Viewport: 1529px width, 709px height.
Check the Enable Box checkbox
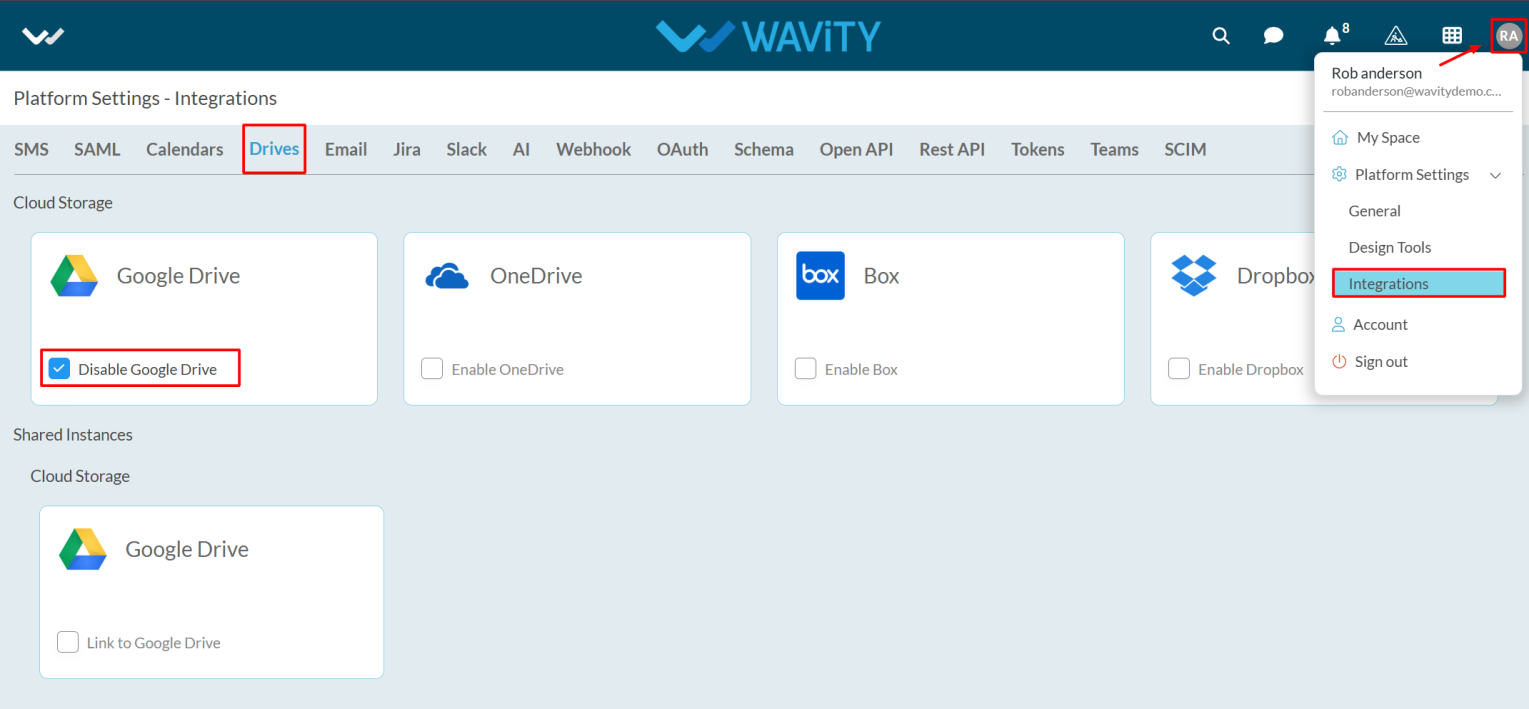805,369
